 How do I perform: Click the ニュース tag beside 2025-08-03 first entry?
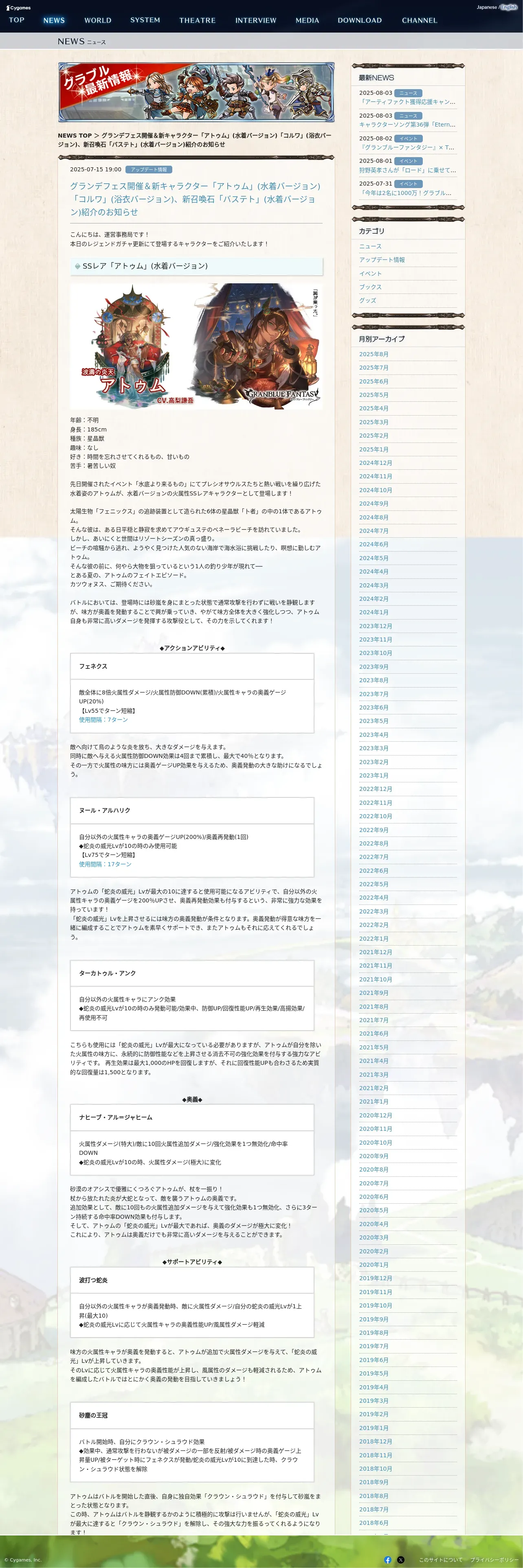(408, 93)
